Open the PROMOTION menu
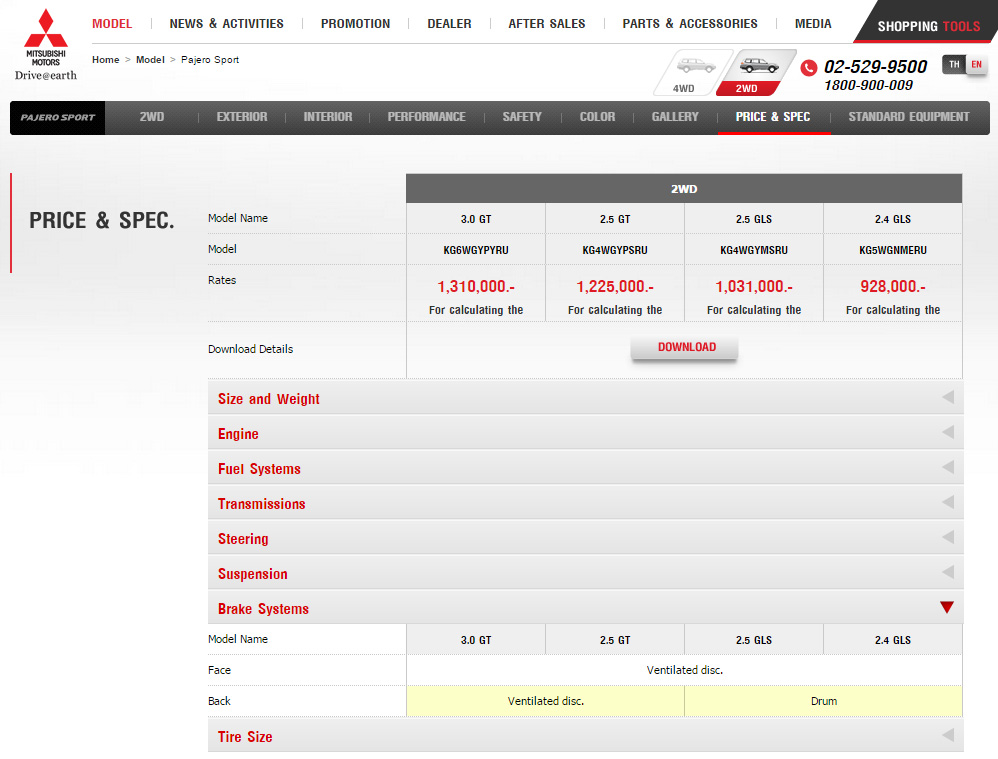998x759 pixels. (x=355, y=24)
